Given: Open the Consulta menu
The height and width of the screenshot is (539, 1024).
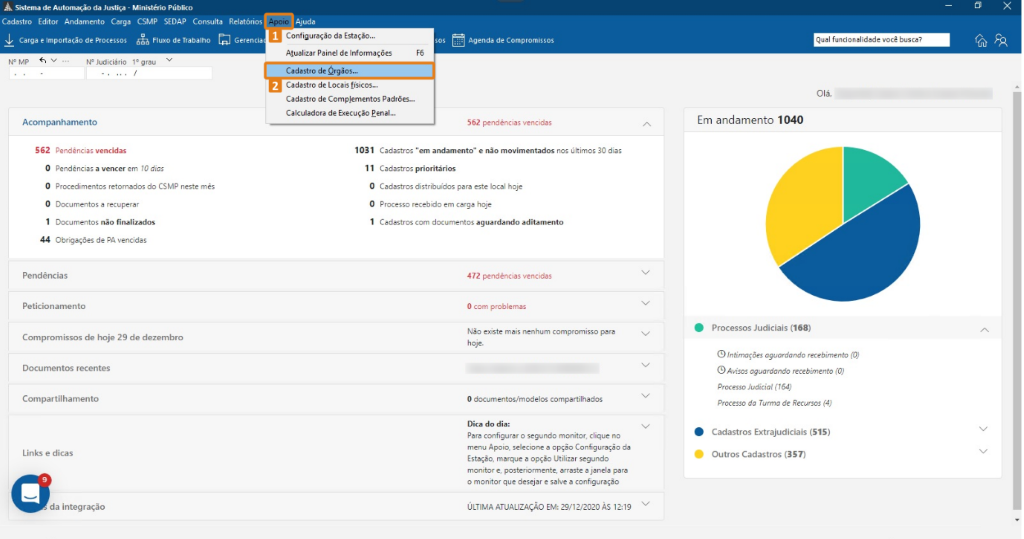Looking at the screenshot, I should [208, 22].
